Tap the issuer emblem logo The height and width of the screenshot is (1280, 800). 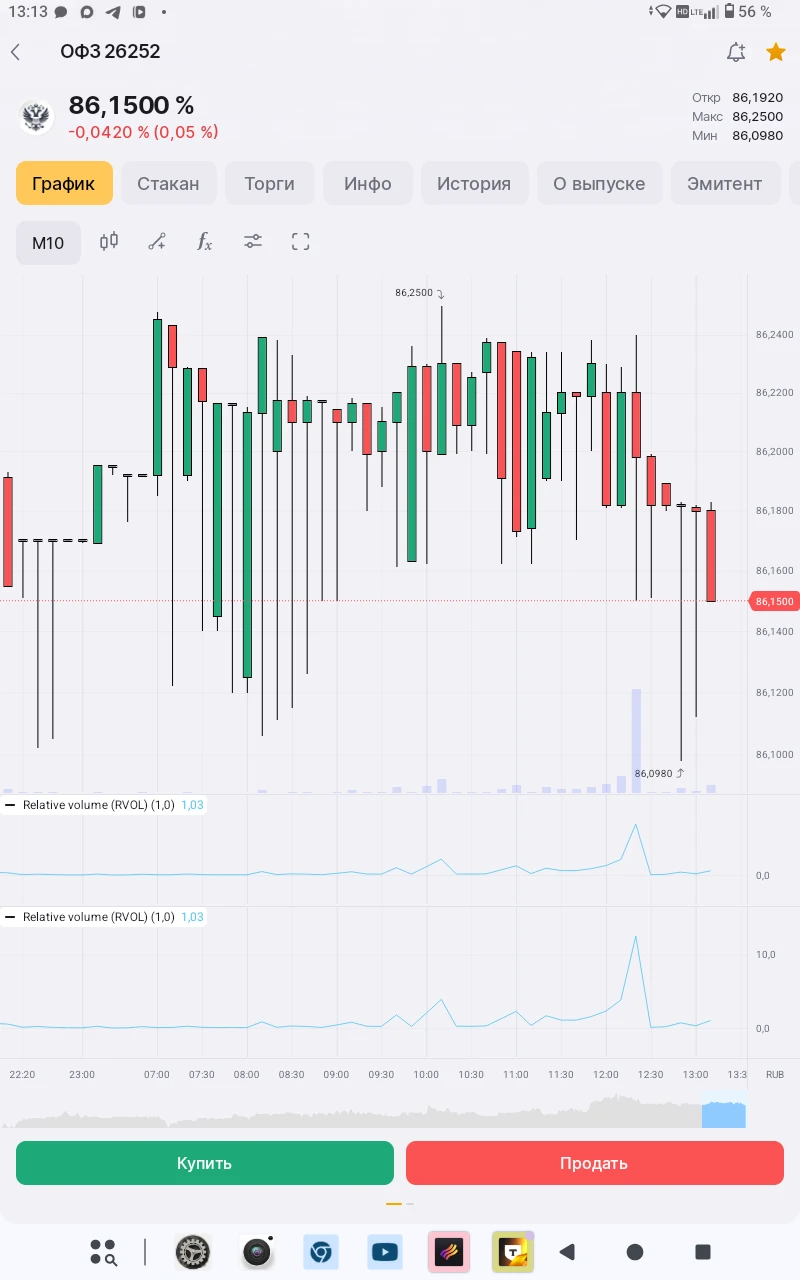click(36, 117)
